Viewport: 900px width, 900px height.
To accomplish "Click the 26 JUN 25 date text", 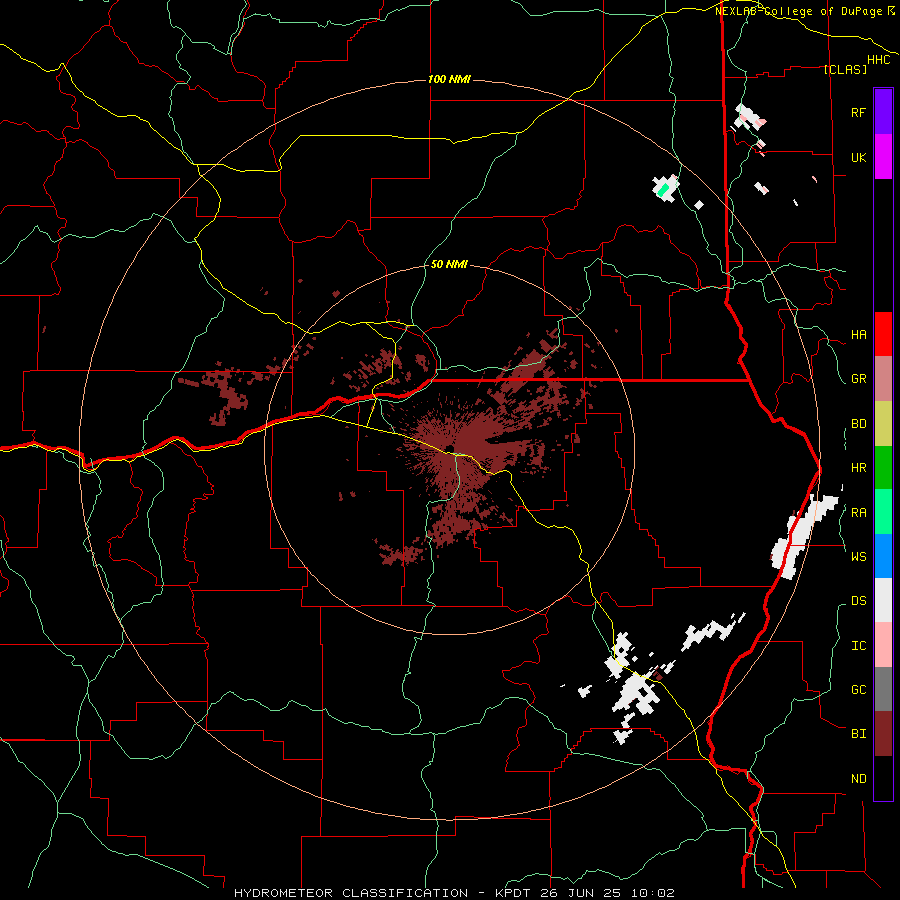I will click(x=582, y=893).
